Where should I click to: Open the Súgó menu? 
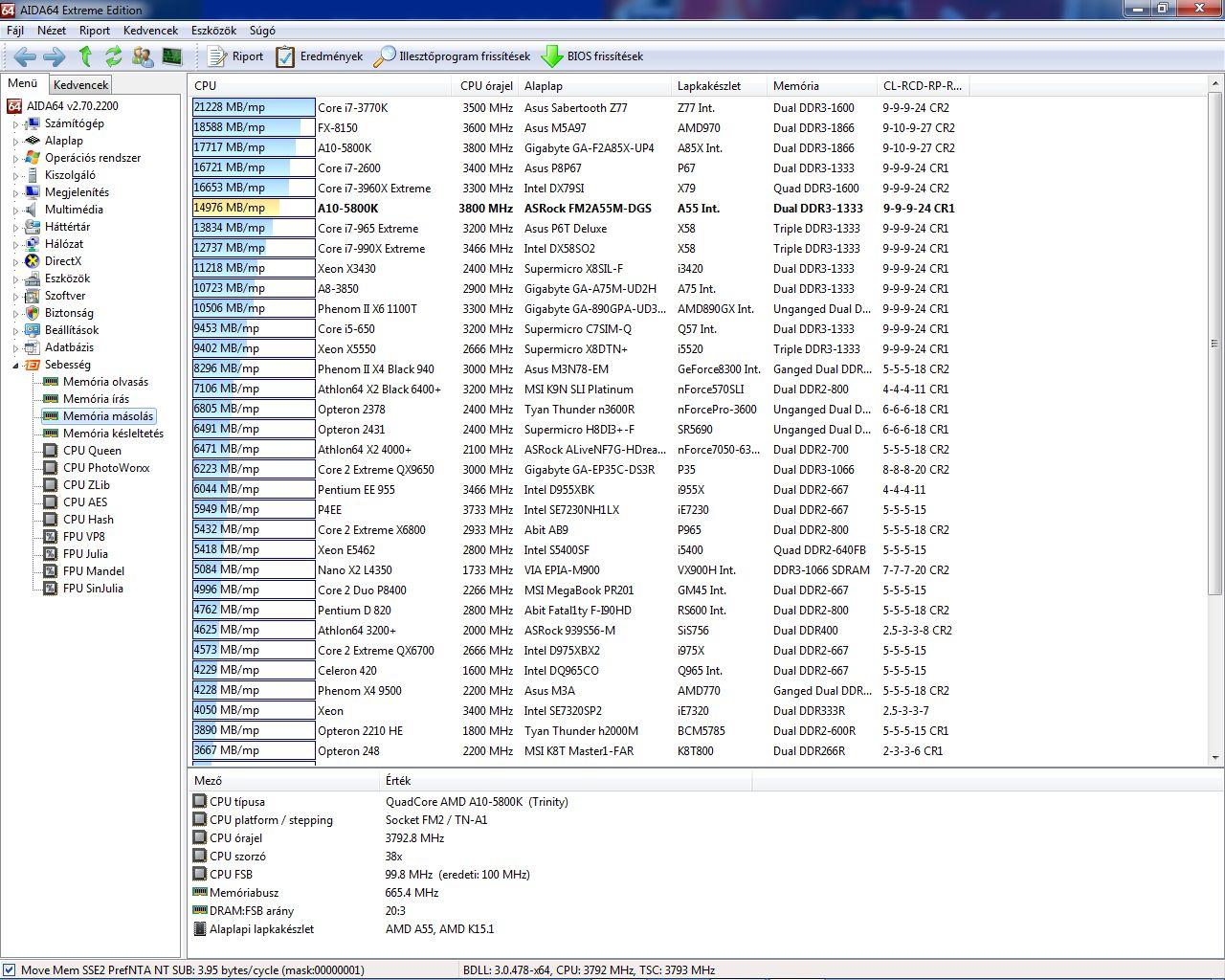pyautogui.click(x=262, y=31)
